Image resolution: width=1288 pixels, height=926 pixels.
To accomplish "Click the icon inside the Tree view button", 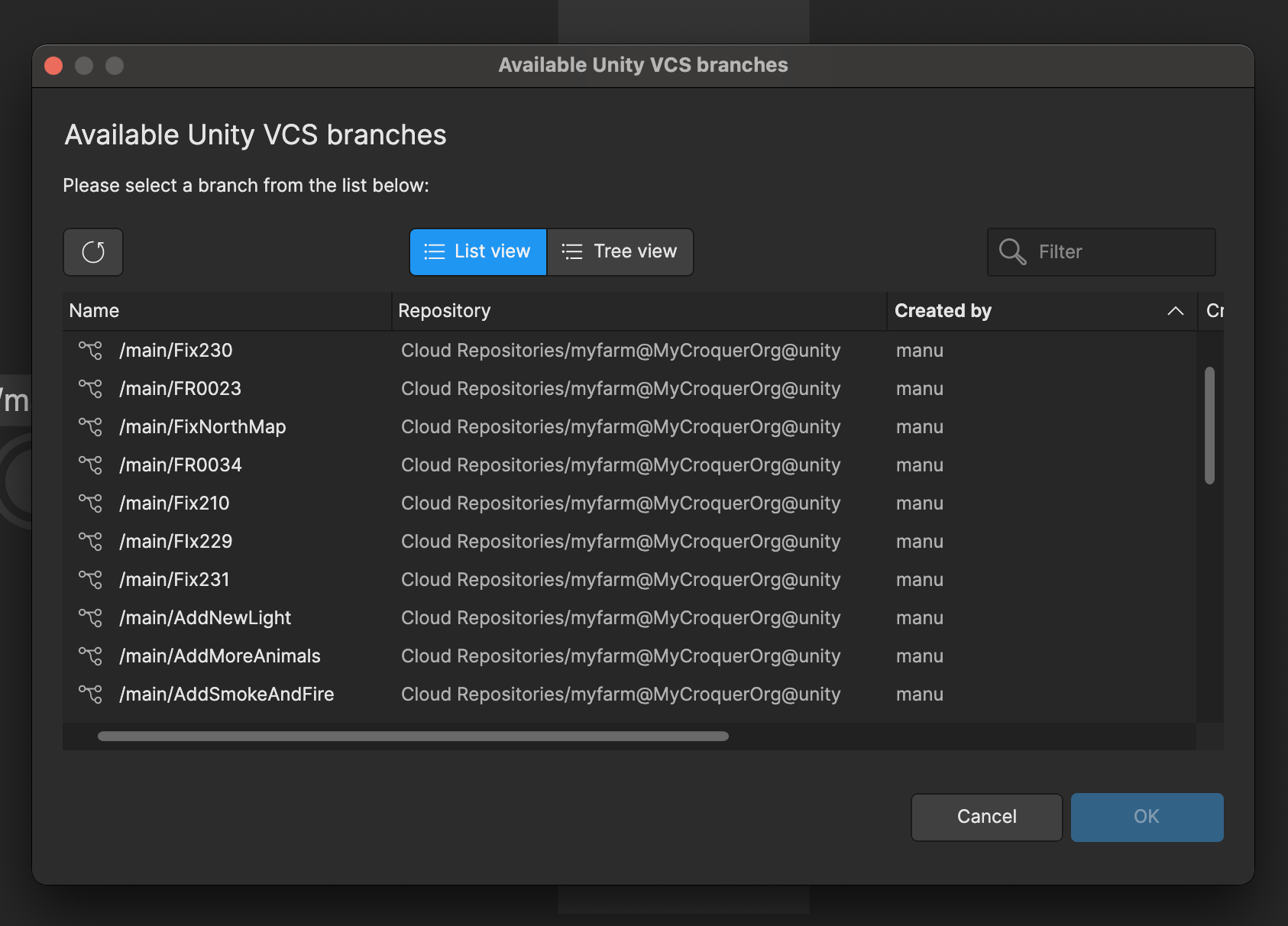I will (x=571, y=251).
